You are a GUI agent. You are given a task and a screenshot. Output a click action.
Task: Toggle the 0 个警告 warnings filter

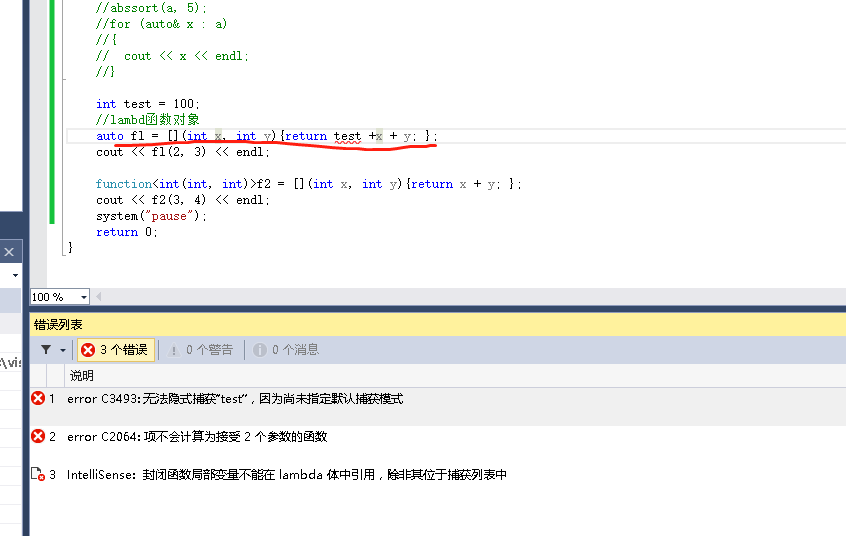[x=200, y=350]
